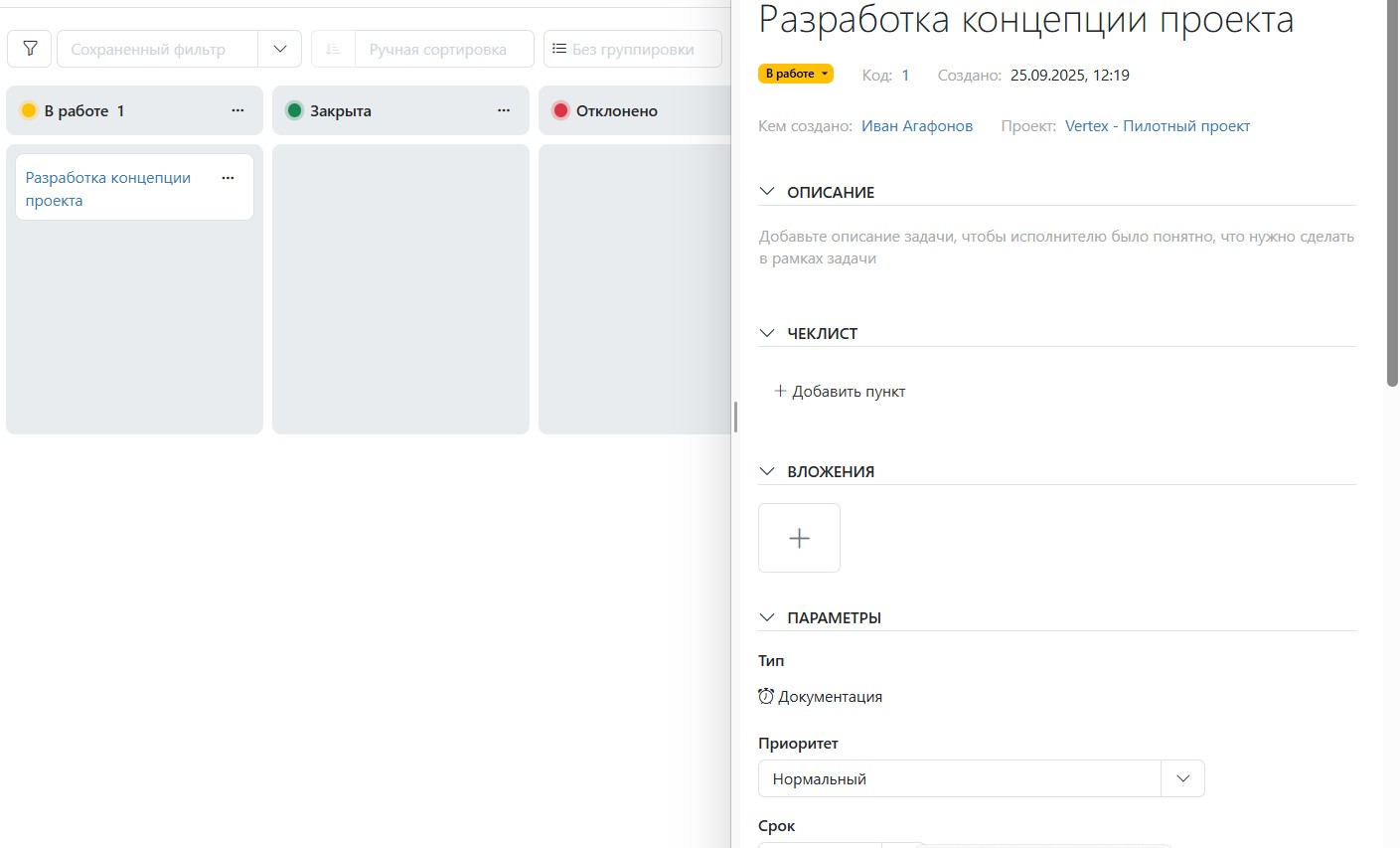The width and height of the screenshot is (1400, 848).
Task: Collapse the ПАРАМЕТРЫ section
Action: point(767,617)
